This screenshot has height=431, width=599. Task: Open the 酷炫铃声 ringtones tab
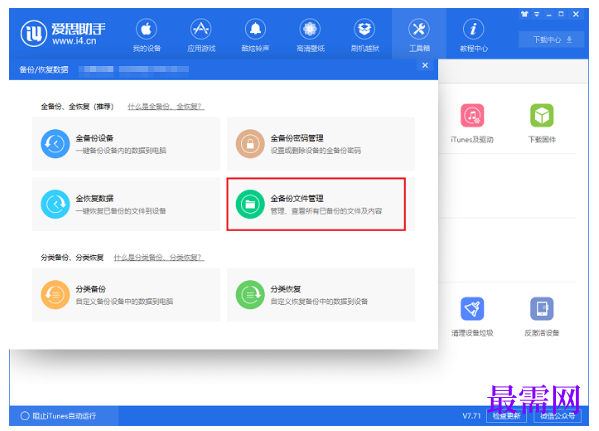[255, 35]
